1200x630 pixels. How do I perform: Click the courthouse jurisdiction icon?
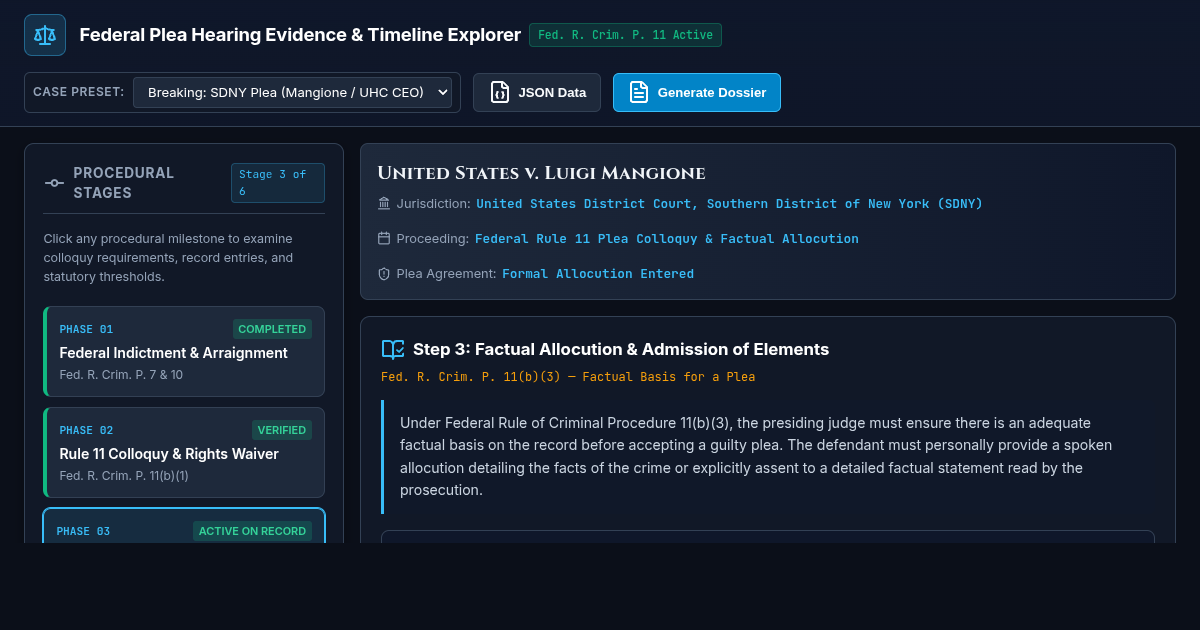[384, 203]
